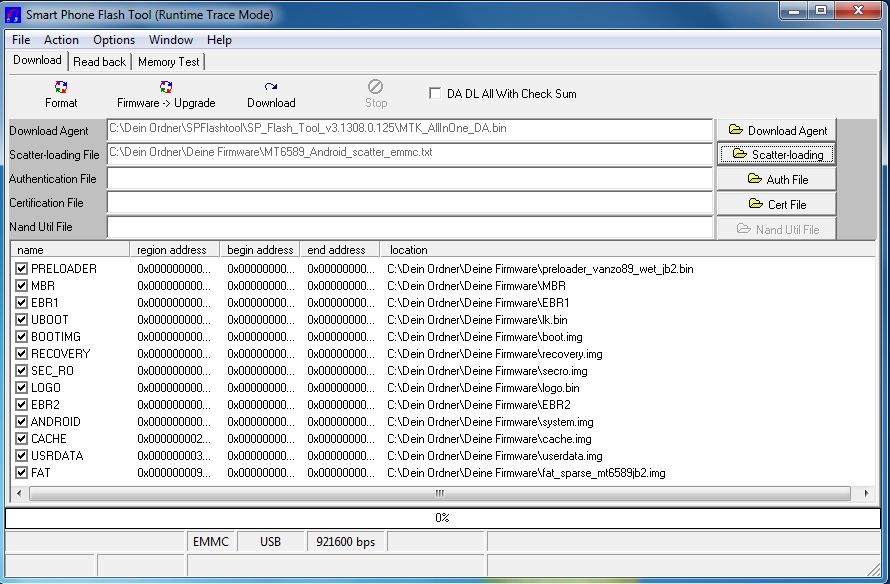
Task: Open the Window menu
Action: (171, 40)
